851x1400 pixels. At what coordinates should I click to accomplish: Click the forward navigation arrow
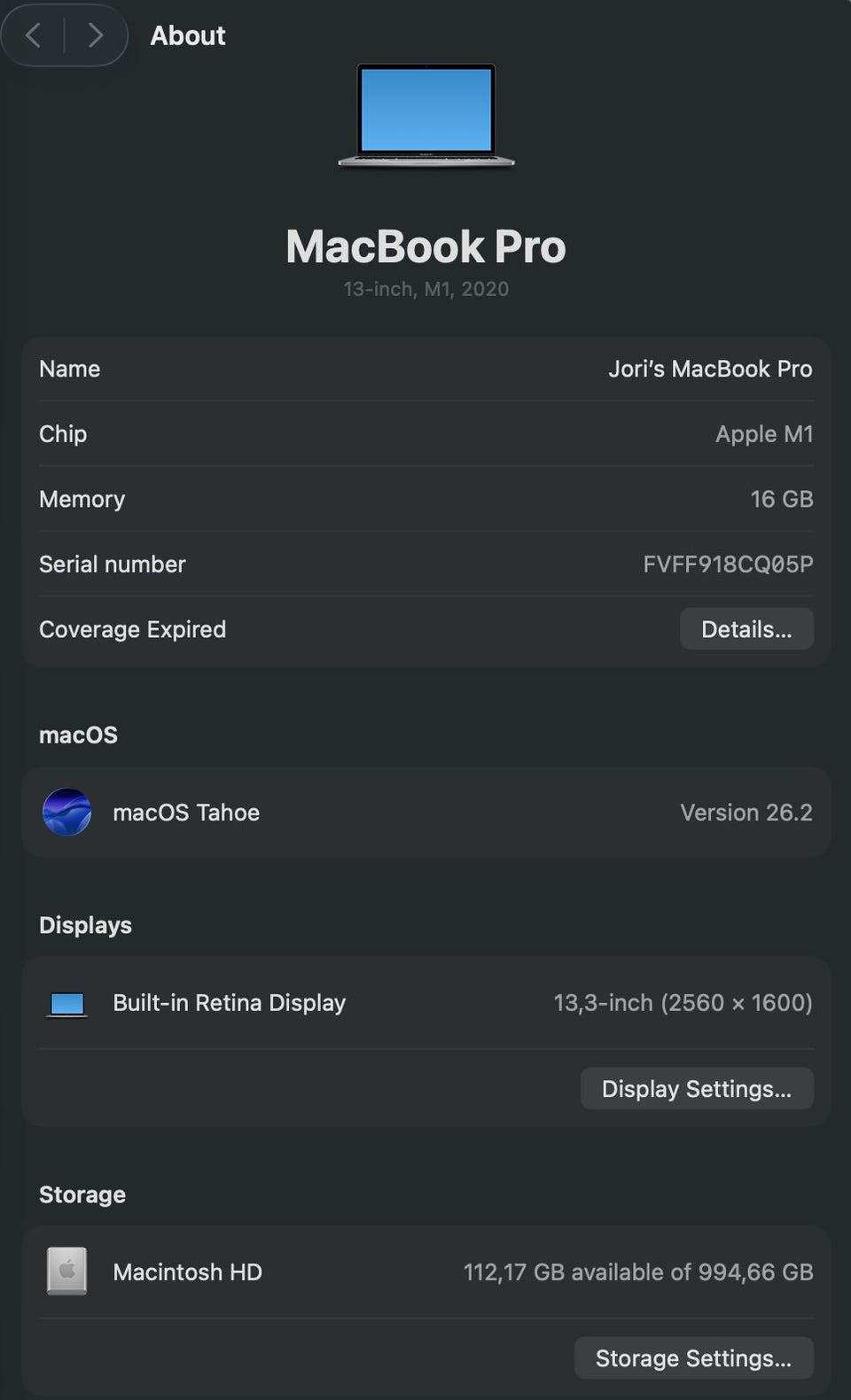tap(96, 35)
